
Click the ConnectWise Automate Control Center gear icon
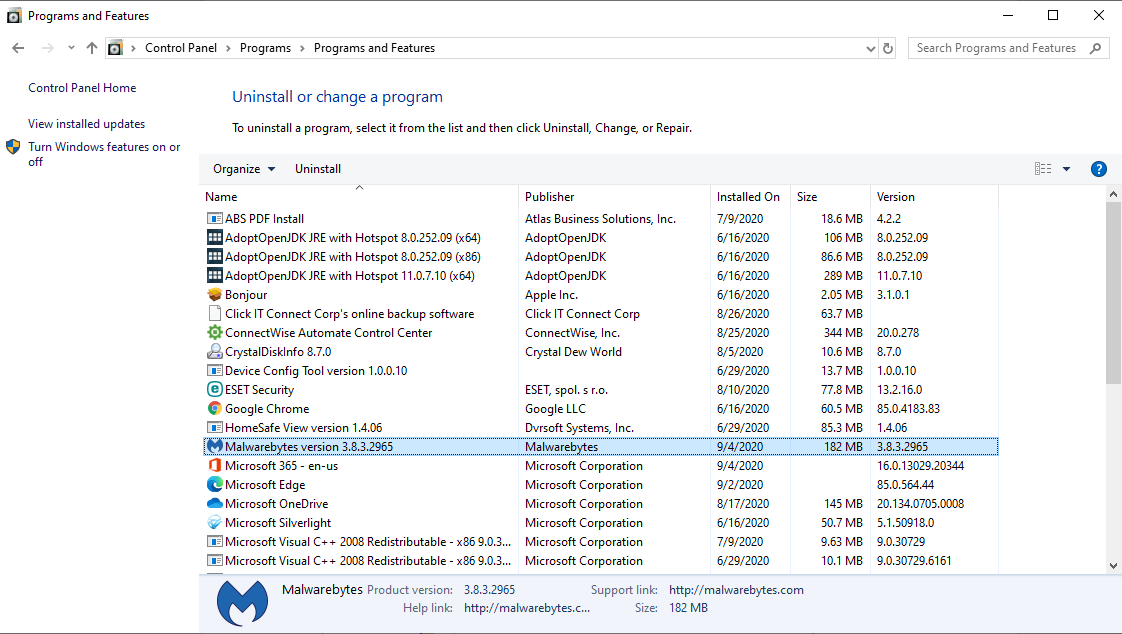pos(214,332)
